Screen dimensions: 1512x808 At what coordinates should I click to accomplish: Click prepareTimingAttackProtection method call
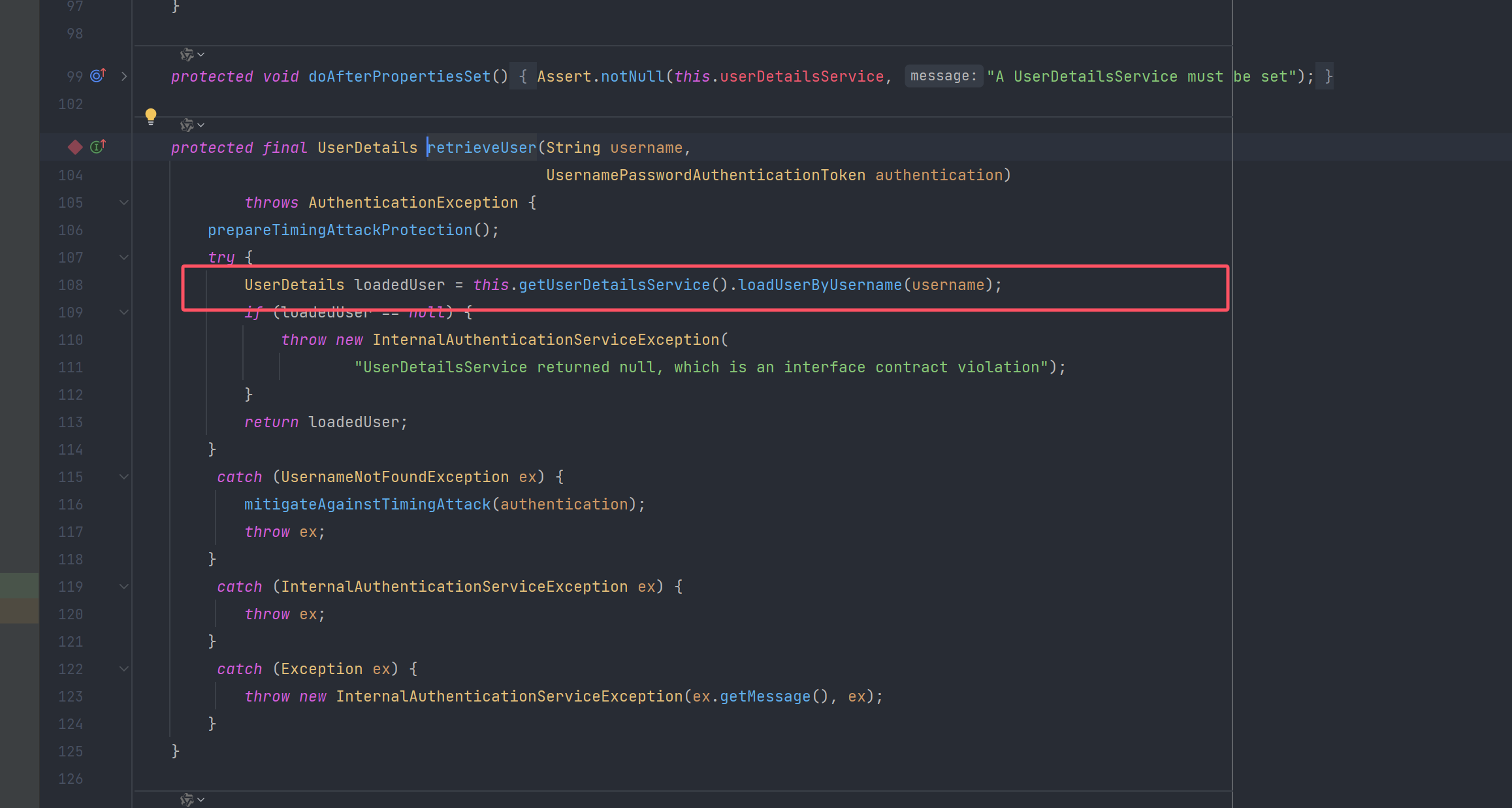pyautogui.click(x=340, y=231)
